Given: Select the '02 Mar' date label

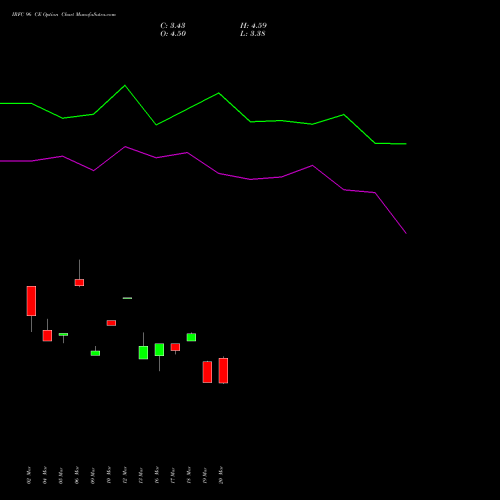Looking at the screenshot, I should (29, 475).
